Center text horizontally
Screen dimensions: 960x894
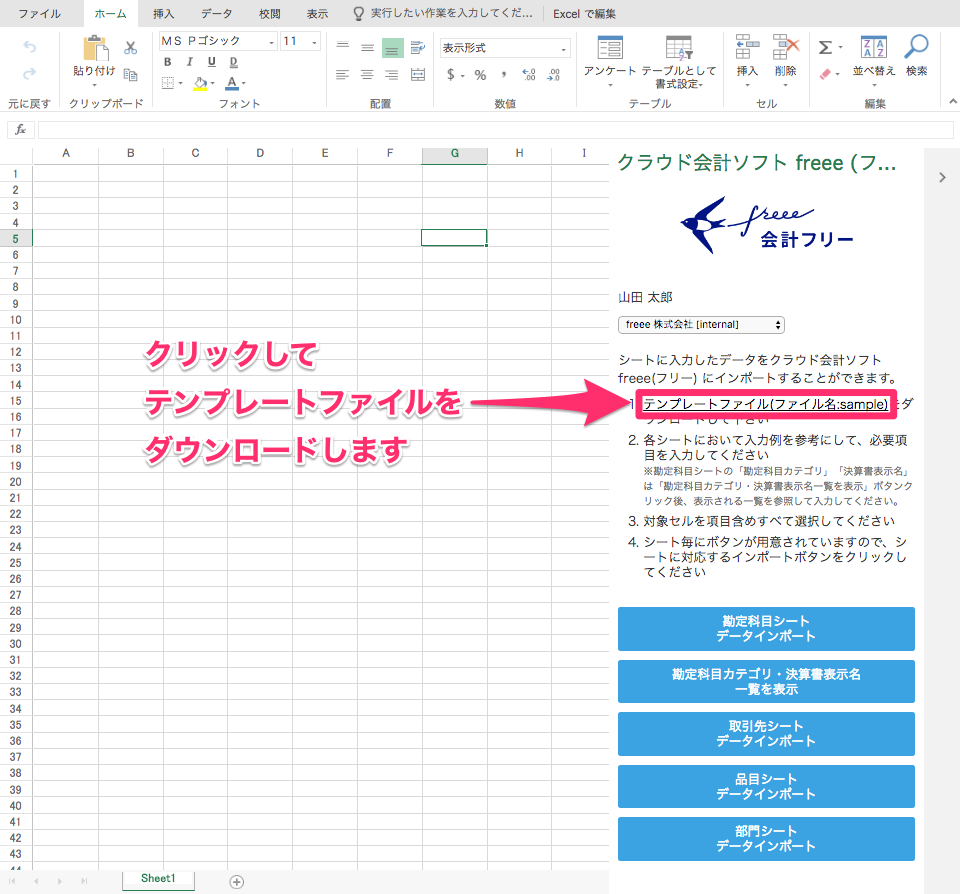point(367,75)
